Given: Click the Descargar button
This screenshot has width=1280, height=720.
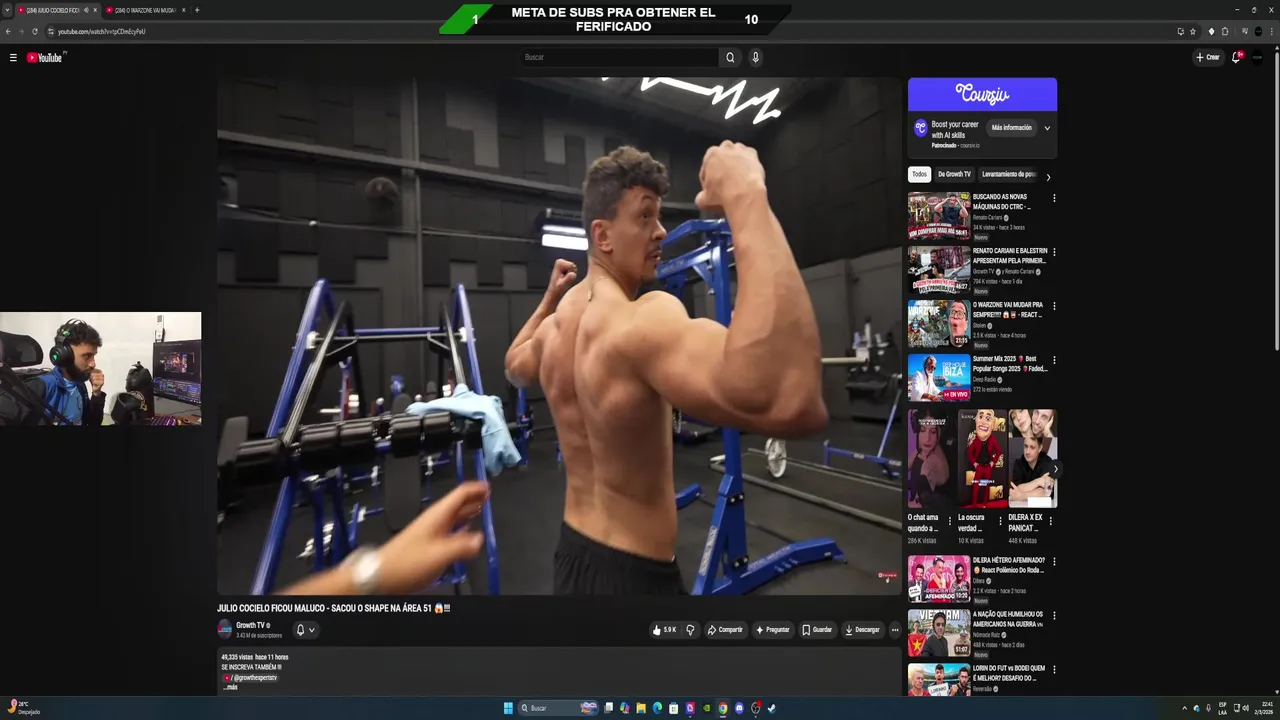Looking at the screenshot, I should 862,630.
